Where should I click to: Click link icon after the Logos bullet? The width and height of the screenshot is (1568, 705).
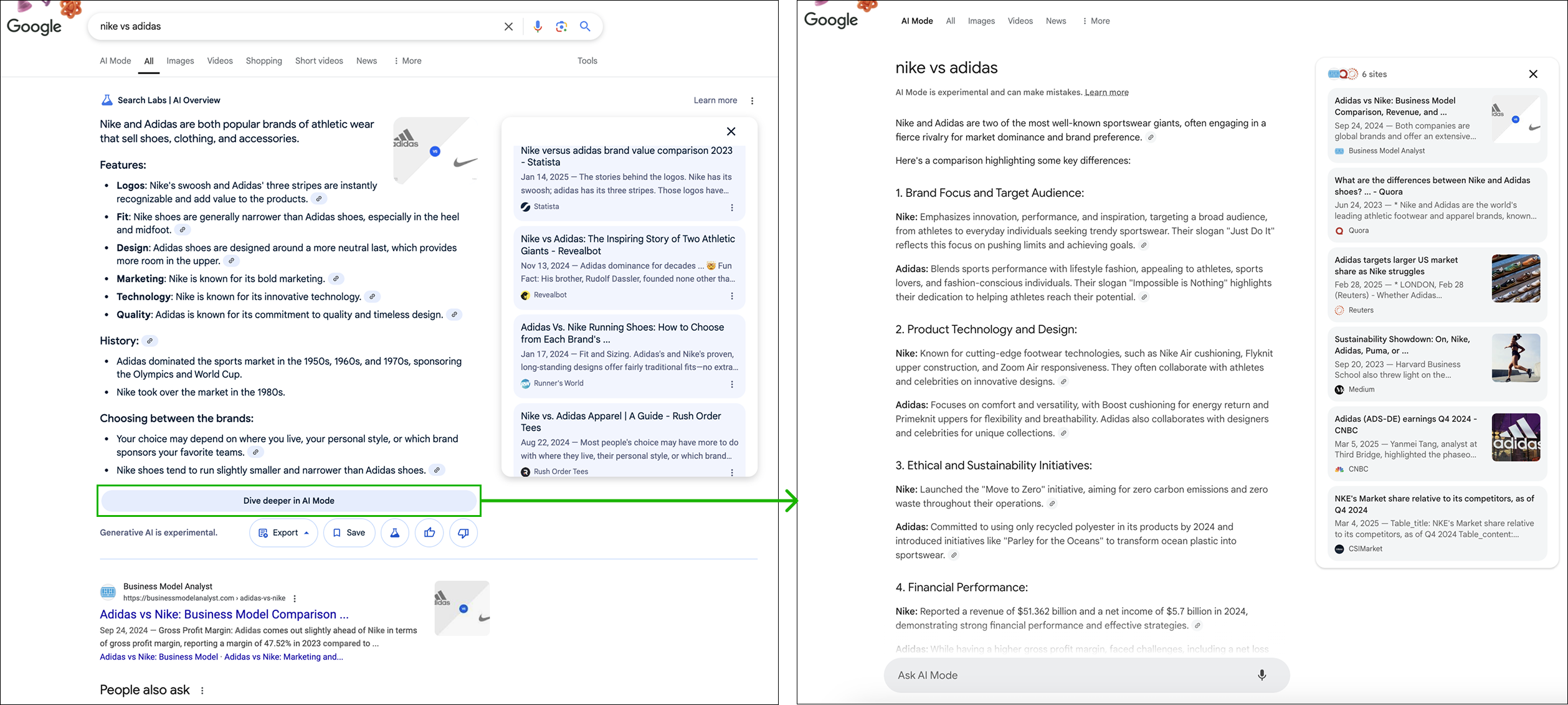pos(319,199)
